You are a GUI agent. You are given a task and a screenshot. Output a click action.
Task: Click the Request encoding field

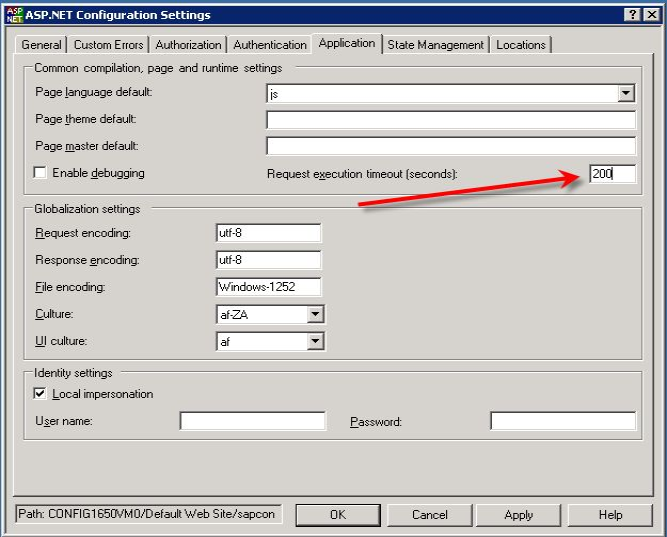coord(268,233)
